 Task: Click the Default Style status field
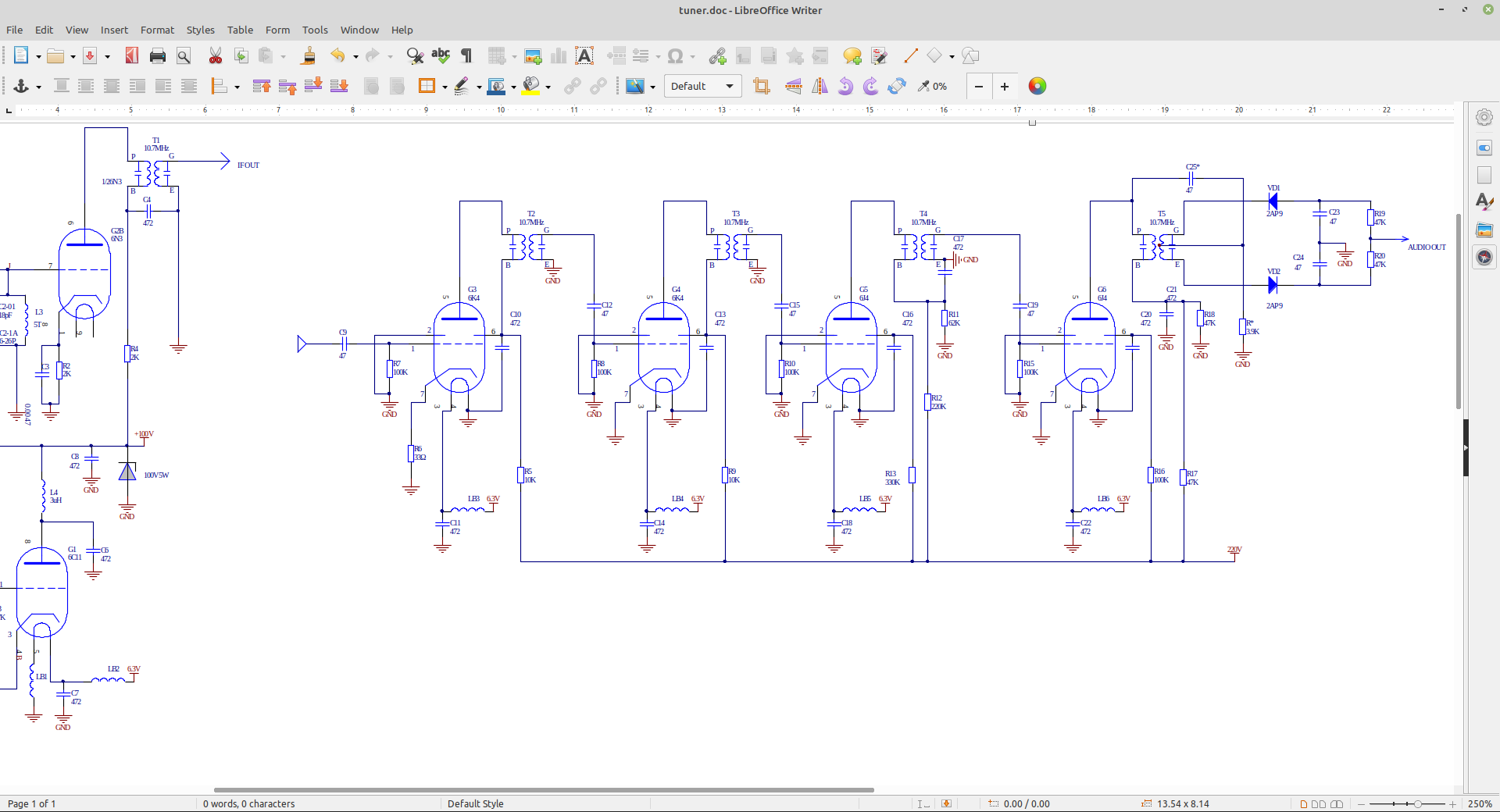pyautogui.click(x=476, y=803)
